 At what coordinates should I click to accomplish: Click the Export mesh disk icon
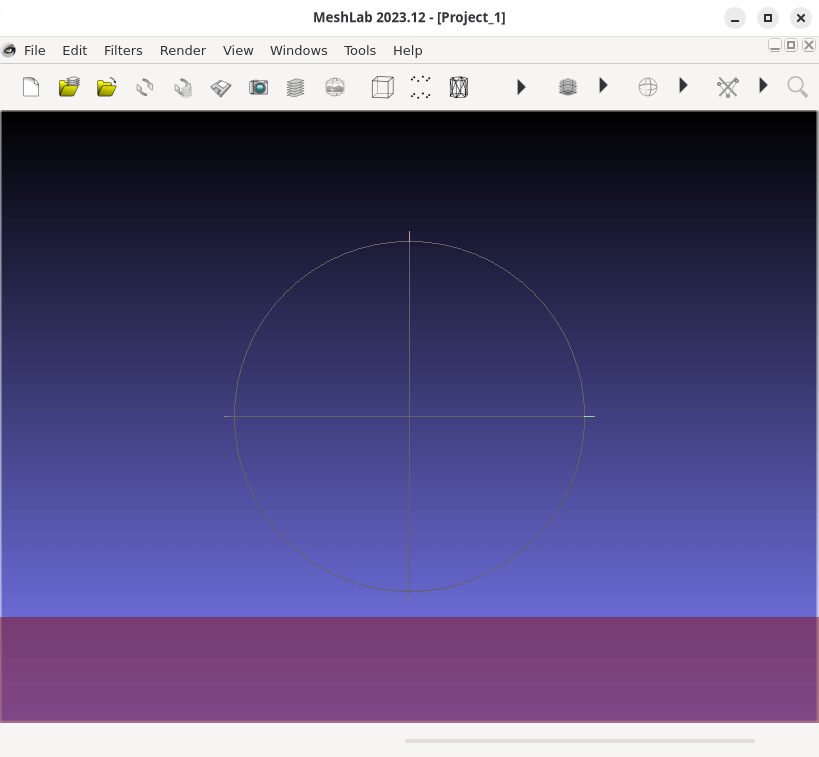pos(220,87)
